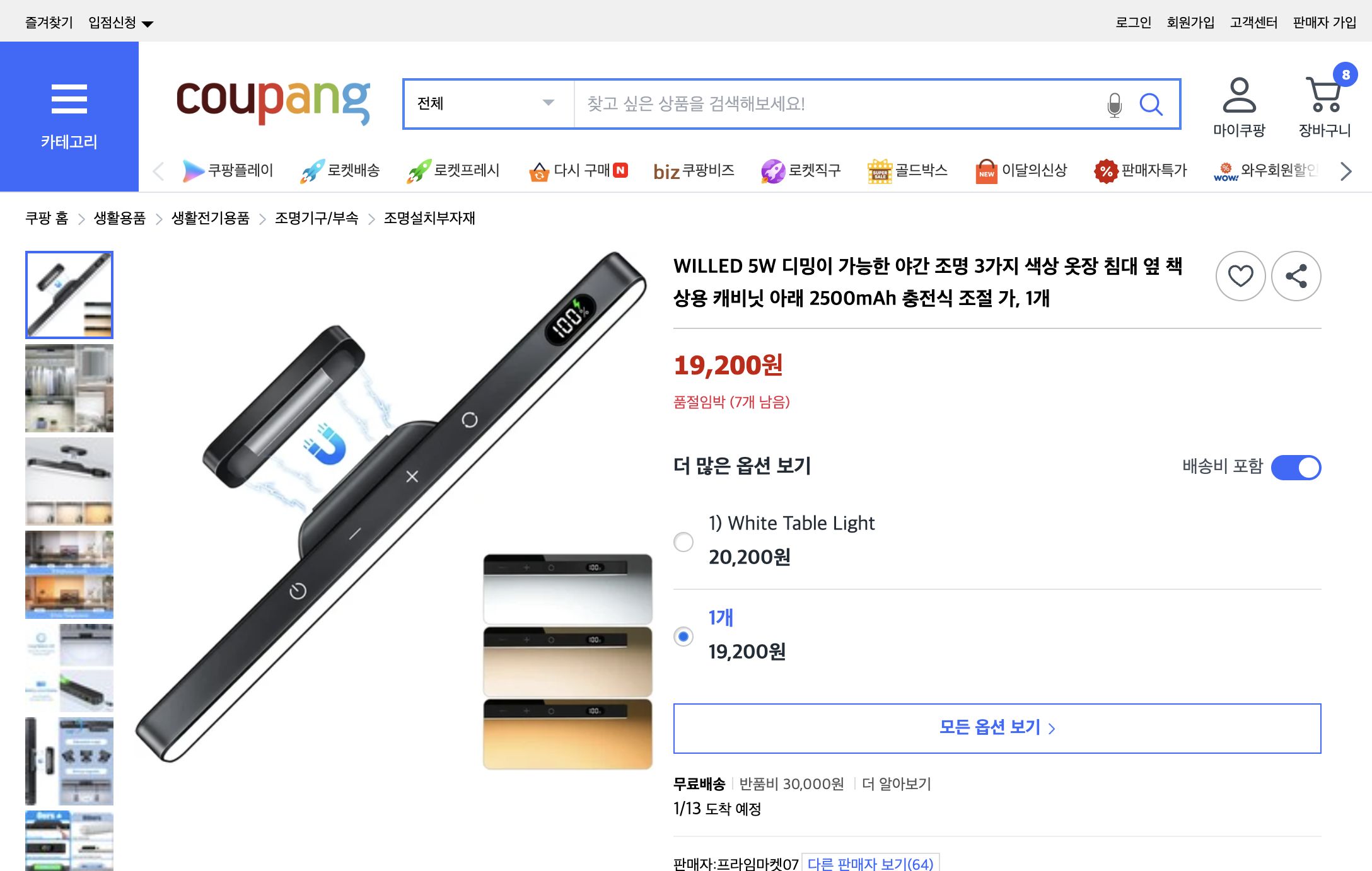Share this product via the share icon
The image size is (1372, 871).
[x=1298, y=276]
